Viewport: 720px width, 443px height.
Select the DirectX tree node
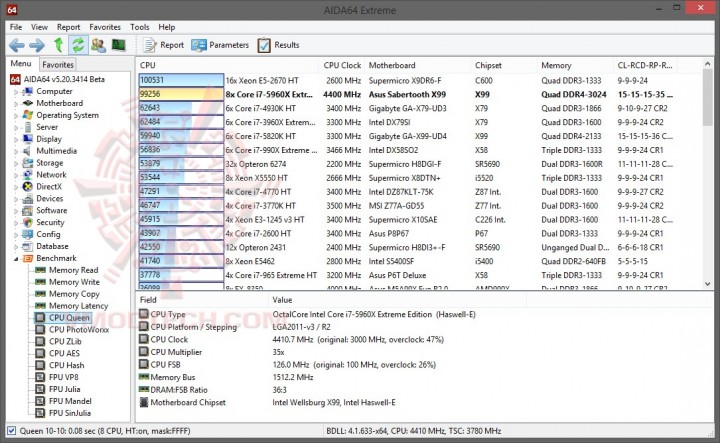[x=49, y=187]
